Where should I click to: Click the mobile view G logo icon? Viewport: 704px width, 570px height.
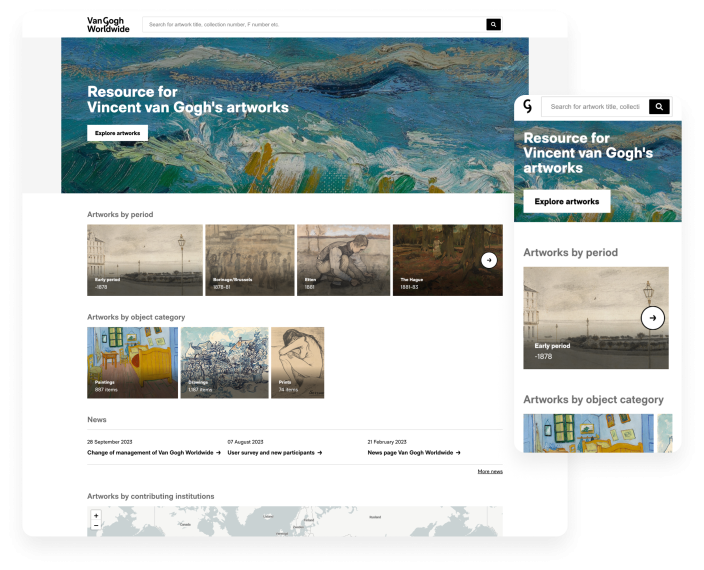click(x=528, y=106)
